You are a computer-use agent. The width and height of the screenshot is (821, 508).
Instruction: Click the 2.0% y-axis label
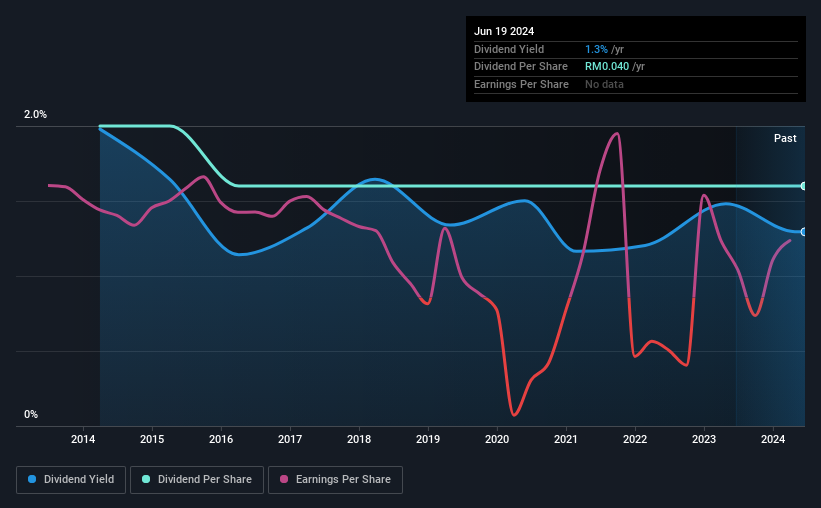click(x=35, y=114)
